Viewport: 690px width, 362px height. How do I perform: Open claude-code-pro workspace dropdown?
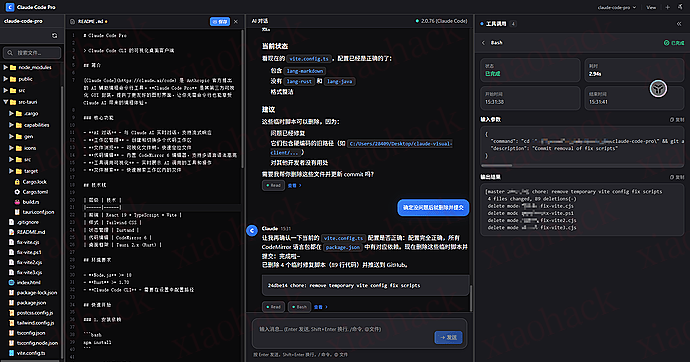pos(617,7)
